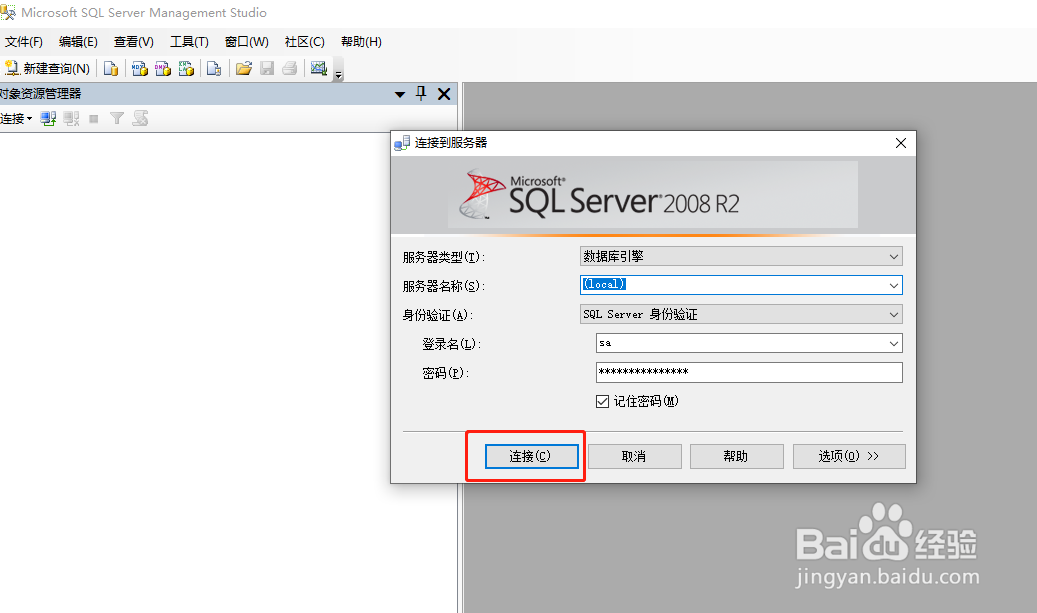Click the MDX query icon
This screenshot has height=613, width=1037.
point(140,68)
